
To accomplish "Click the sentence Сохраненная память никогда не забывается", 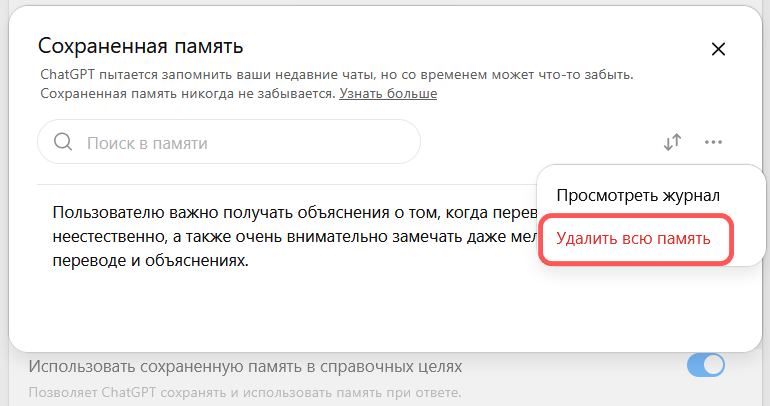I will [187, 93].
